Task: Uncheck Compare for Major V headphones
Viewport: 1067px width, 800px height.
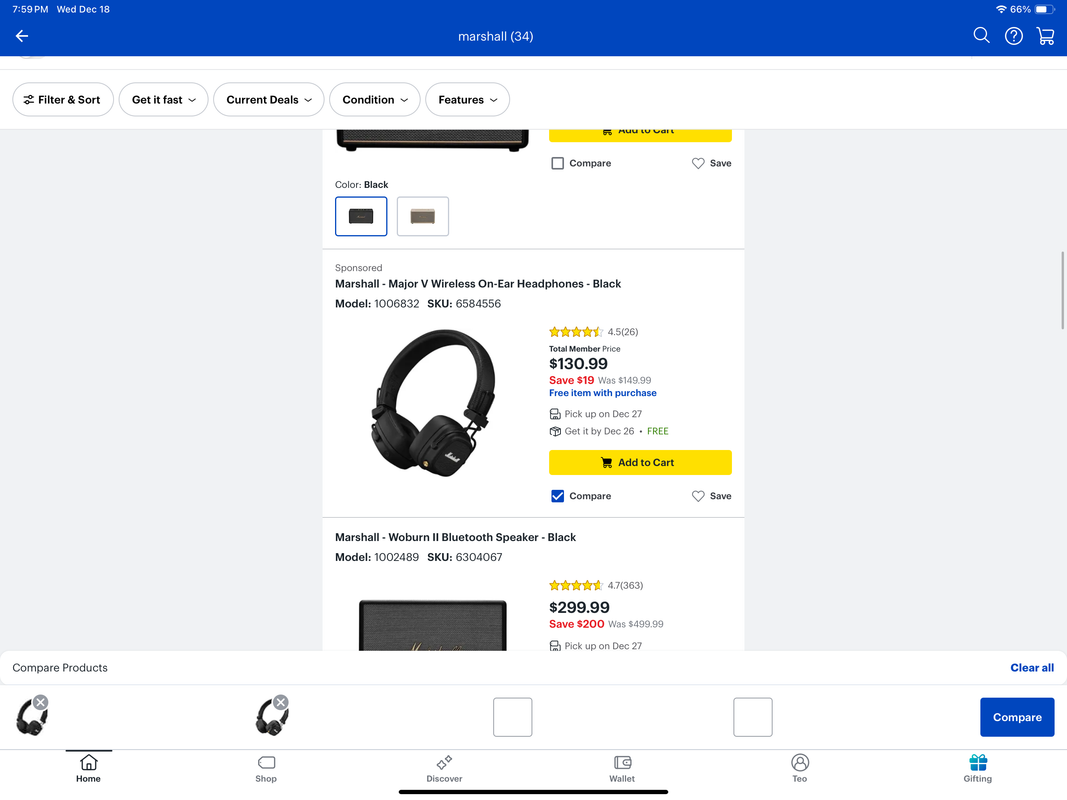Action: point(557,496)
